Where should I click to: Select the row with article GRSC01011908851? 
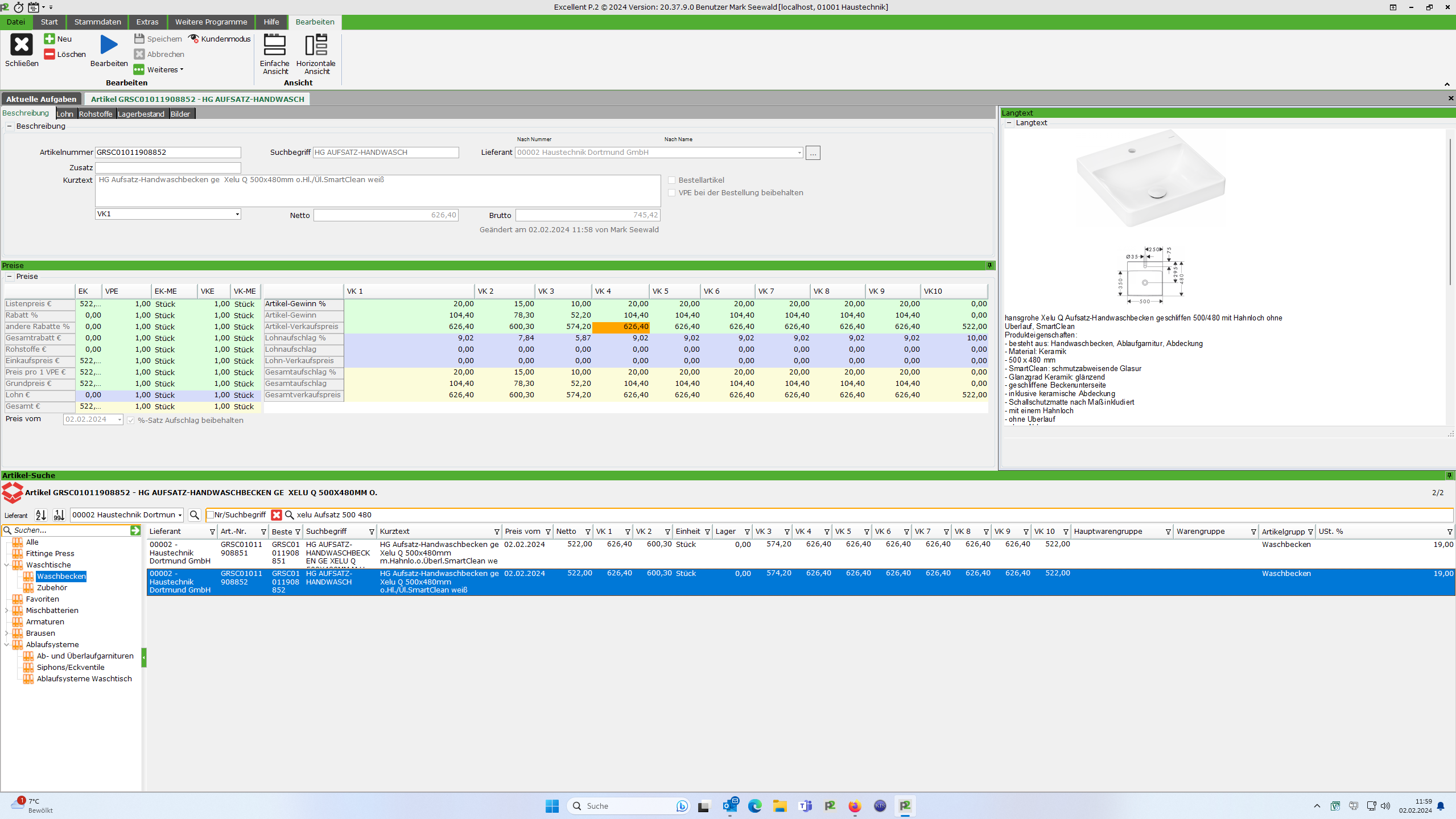(800, 553)
